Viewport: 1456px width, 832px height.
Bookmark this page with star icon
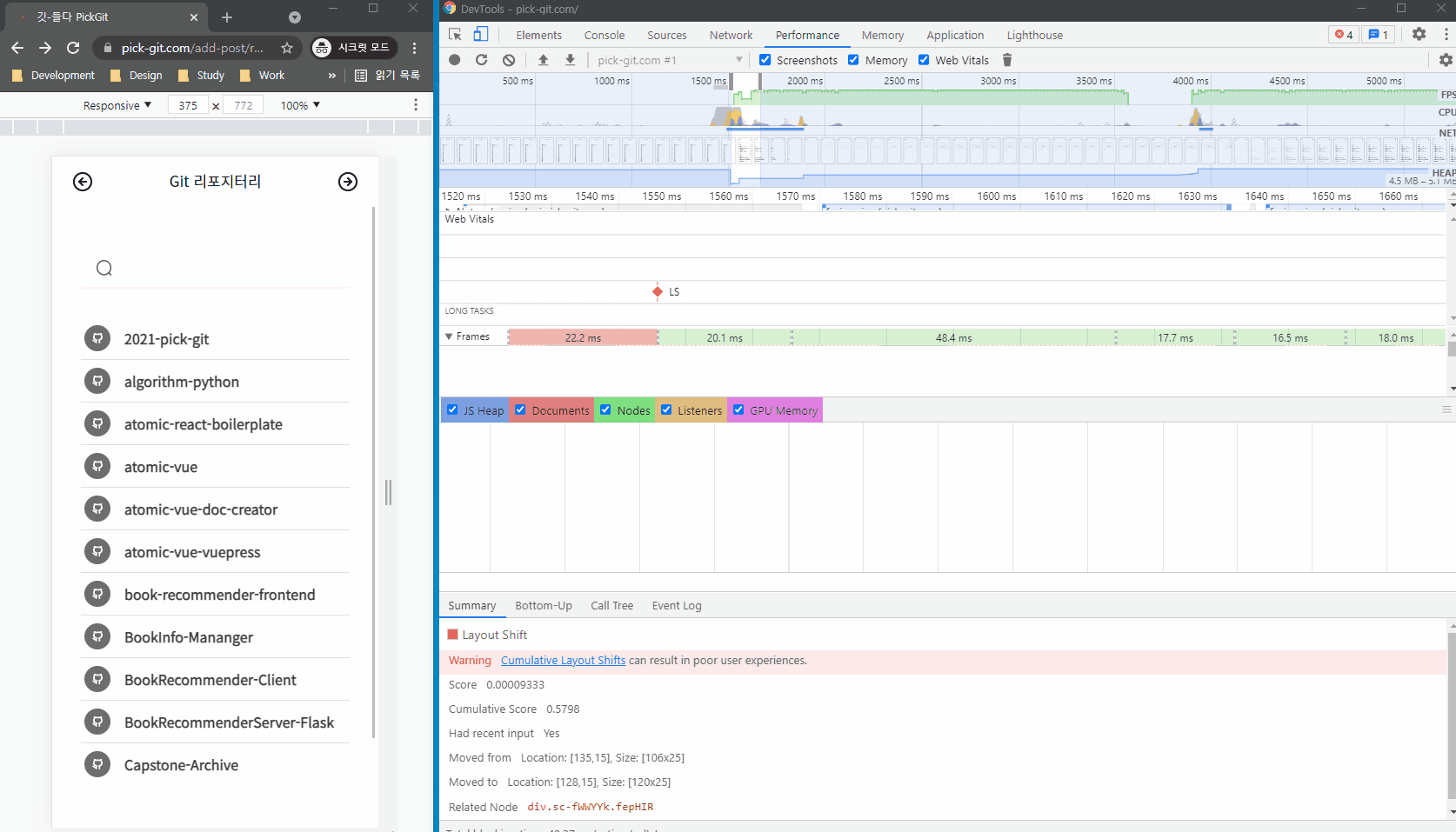point(287,48)
